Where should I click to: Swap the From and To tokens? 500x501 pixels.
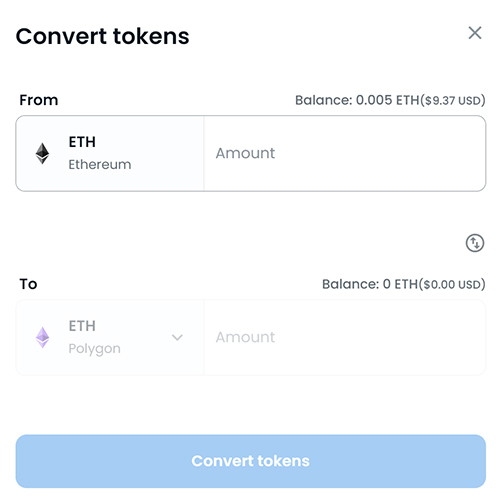(475, 243)
